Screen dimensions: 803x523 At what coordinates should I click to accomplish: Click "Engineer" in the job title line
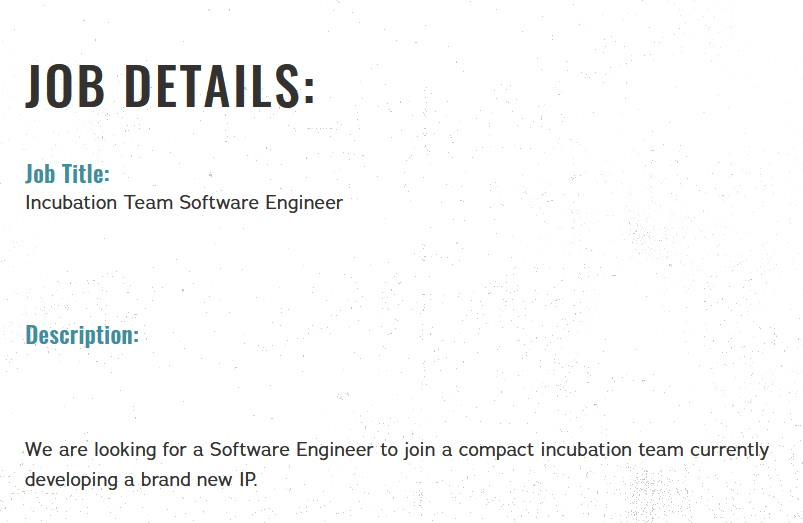coord(304,203)
